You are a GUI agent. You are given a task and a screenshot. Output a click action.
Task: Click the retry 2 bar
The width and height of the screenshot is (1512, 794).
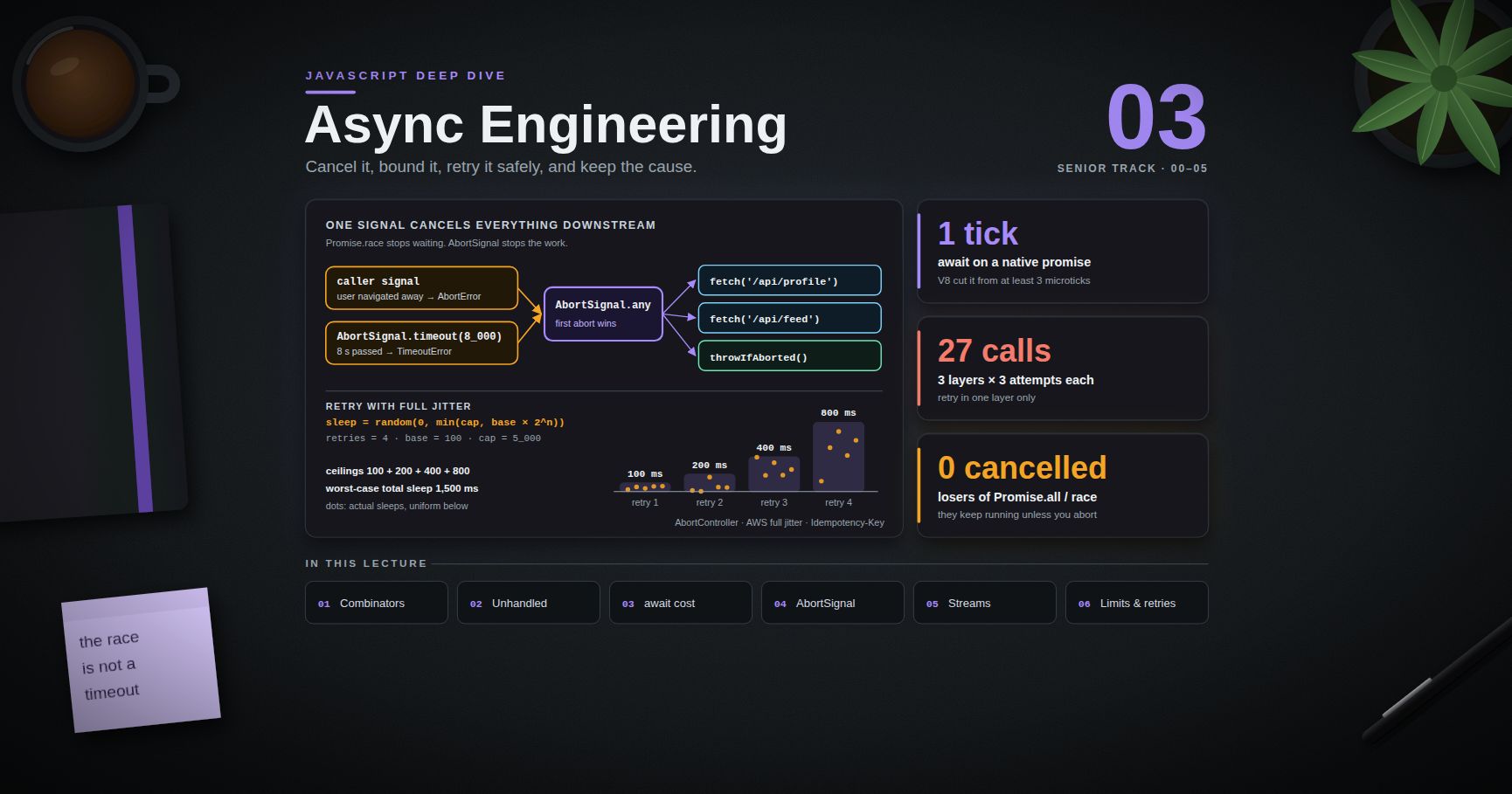point(710,482)
